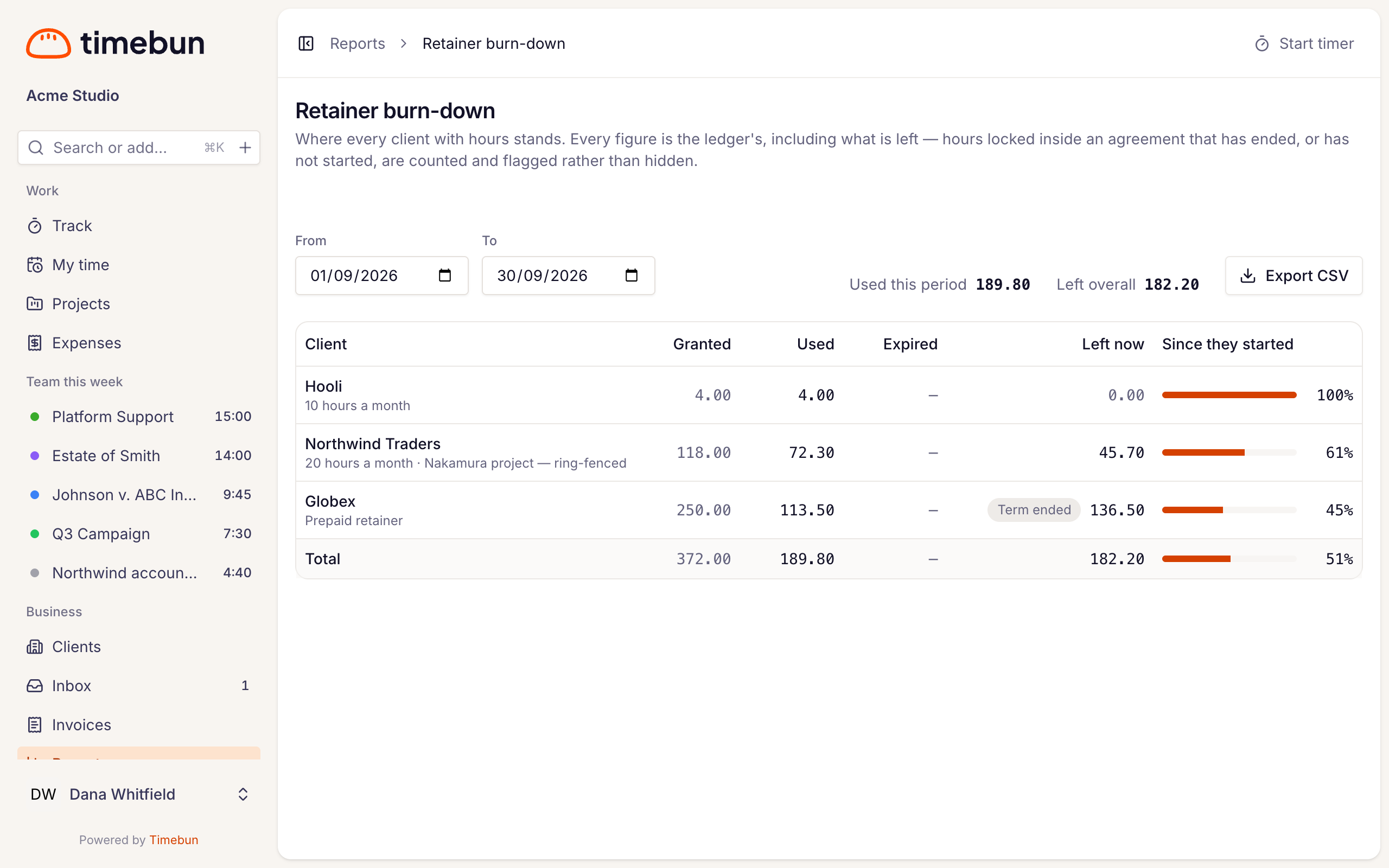Click the Start timer button
This screenshot has width=1389, height=868.
click(x=1304, y=43)
